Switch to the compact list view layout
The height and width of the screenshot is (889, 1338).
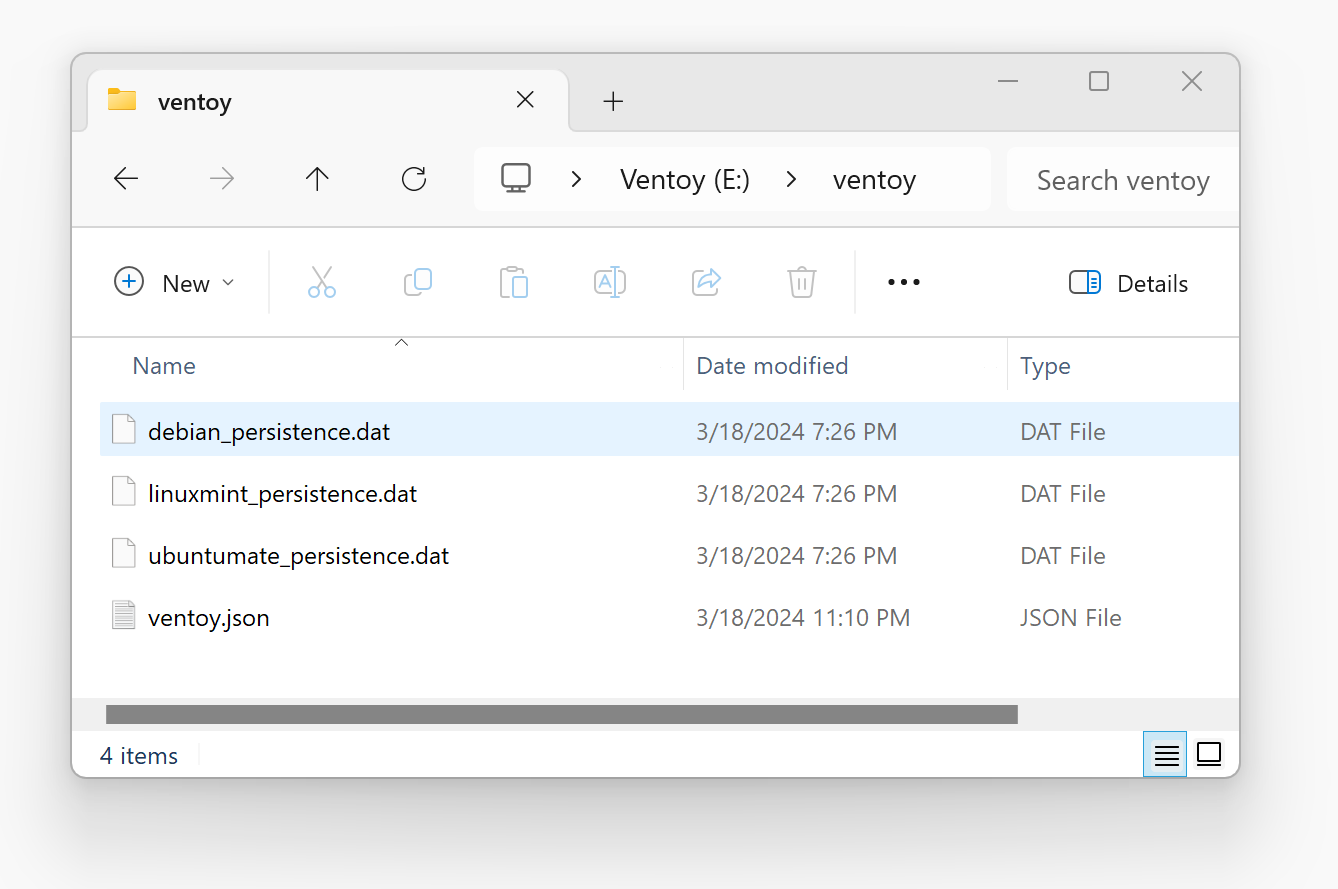tap(1164, 754)
